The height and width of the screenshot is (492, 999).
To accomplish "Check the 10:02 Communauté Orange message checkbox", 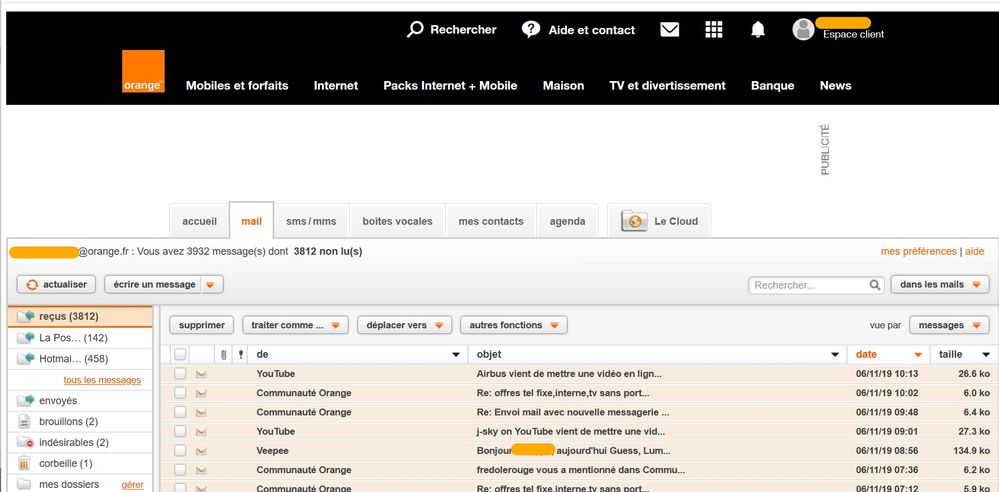I will pos(180,393).
